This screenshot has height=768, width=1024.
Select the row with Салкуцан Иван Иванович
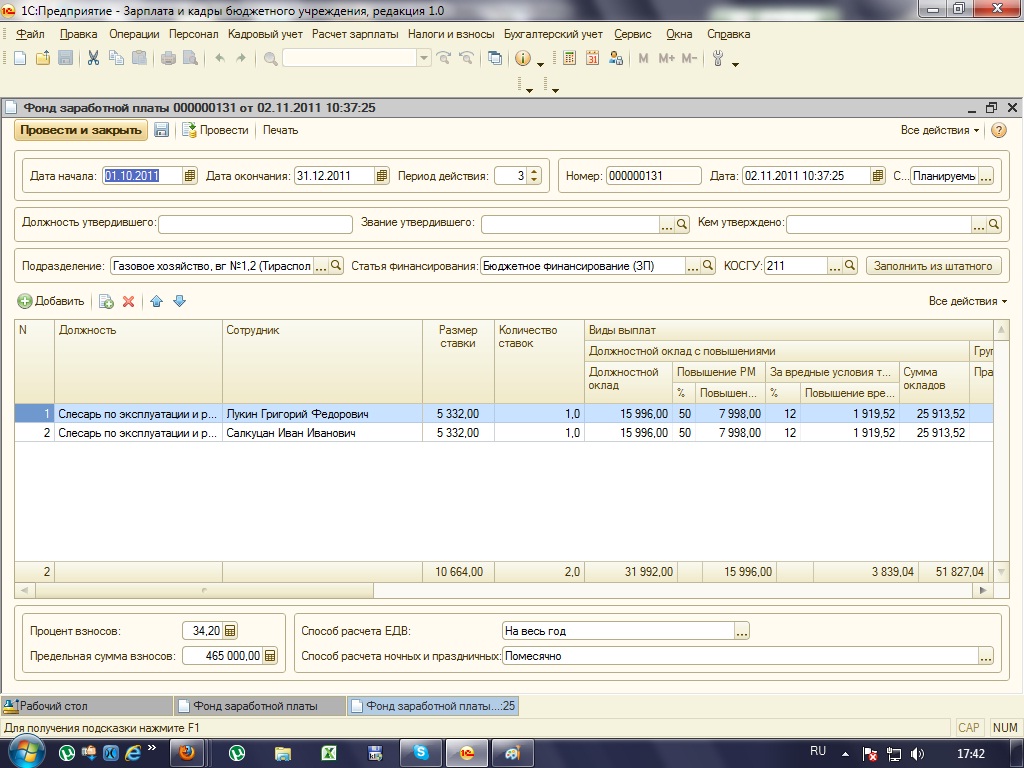pyautogui.click(x=504, y=432)
